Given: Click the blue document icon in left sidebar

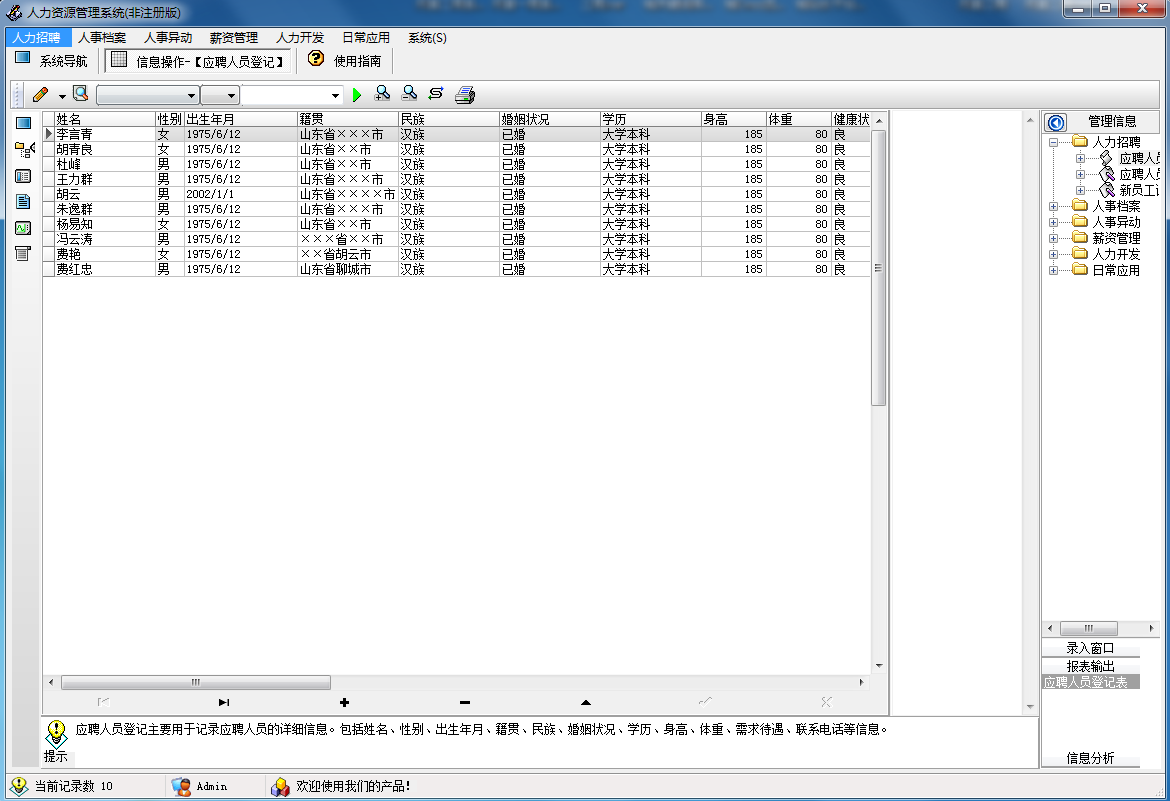Looking at the screenshot, I should [x=23, y=202].
